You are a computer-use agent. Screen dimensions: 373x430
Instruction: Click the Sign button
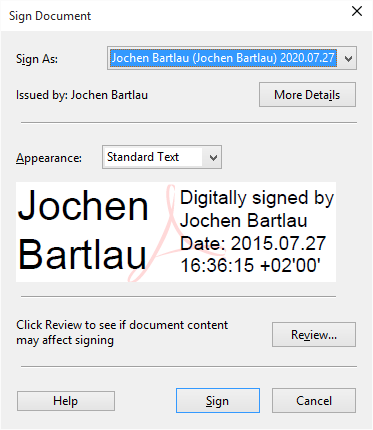click(218, 400)
